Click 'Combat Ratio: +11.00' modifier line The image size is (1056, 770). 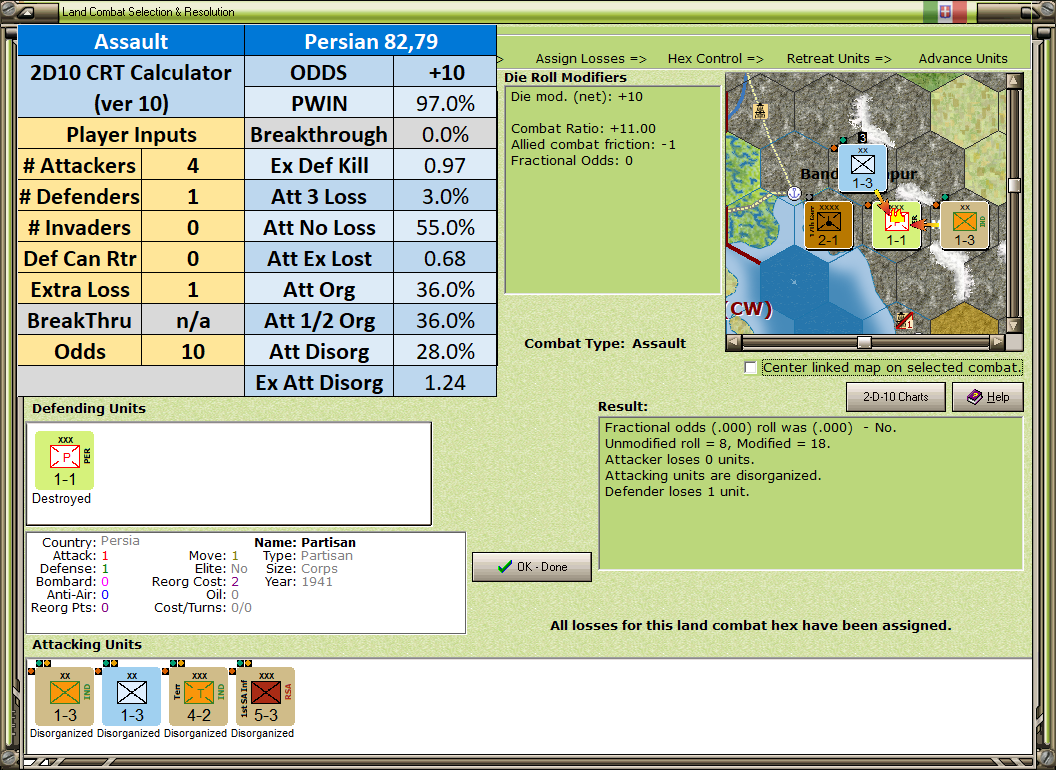(583, 129)
